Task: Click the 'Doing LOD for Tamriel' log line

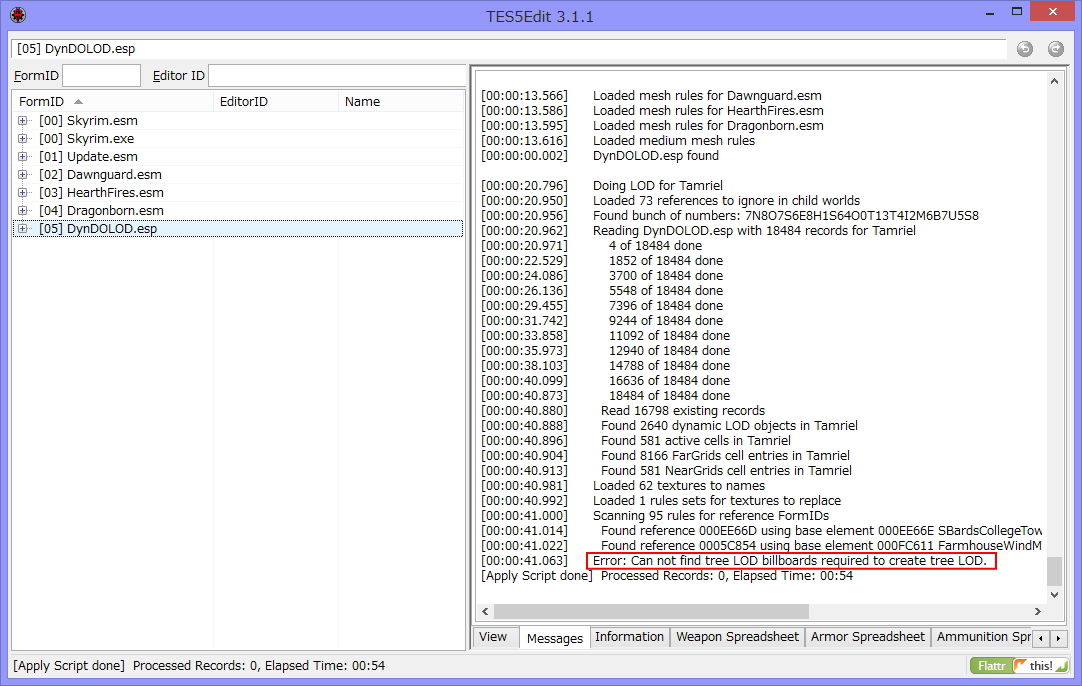Action: (x=658, y=186)
